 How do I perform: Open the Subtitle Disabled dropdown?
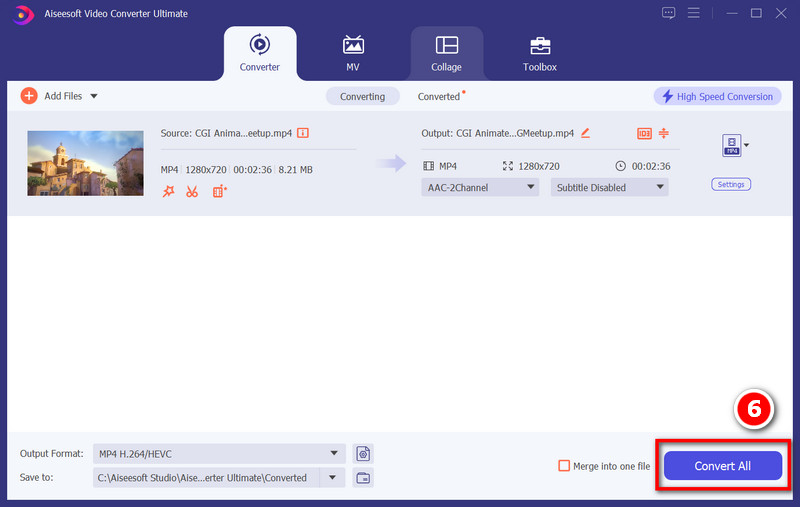608,187
